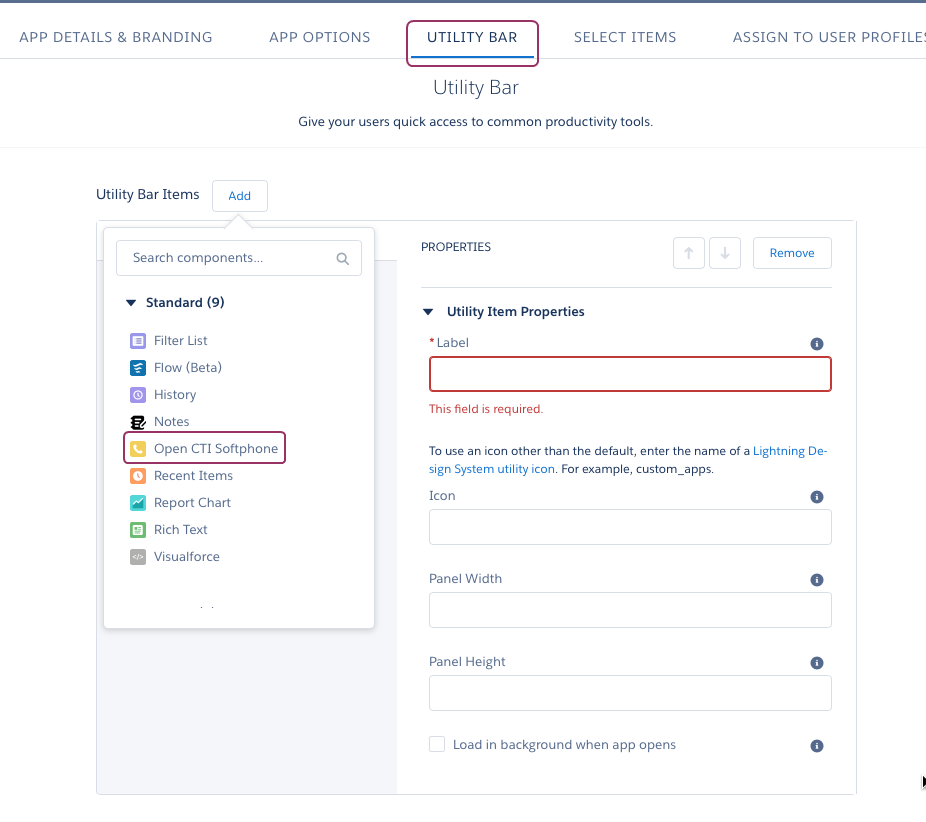This screenshot has width=926, height=822.
Task: Collapse the Utility Item Properties section
Action: coord(428,312)
